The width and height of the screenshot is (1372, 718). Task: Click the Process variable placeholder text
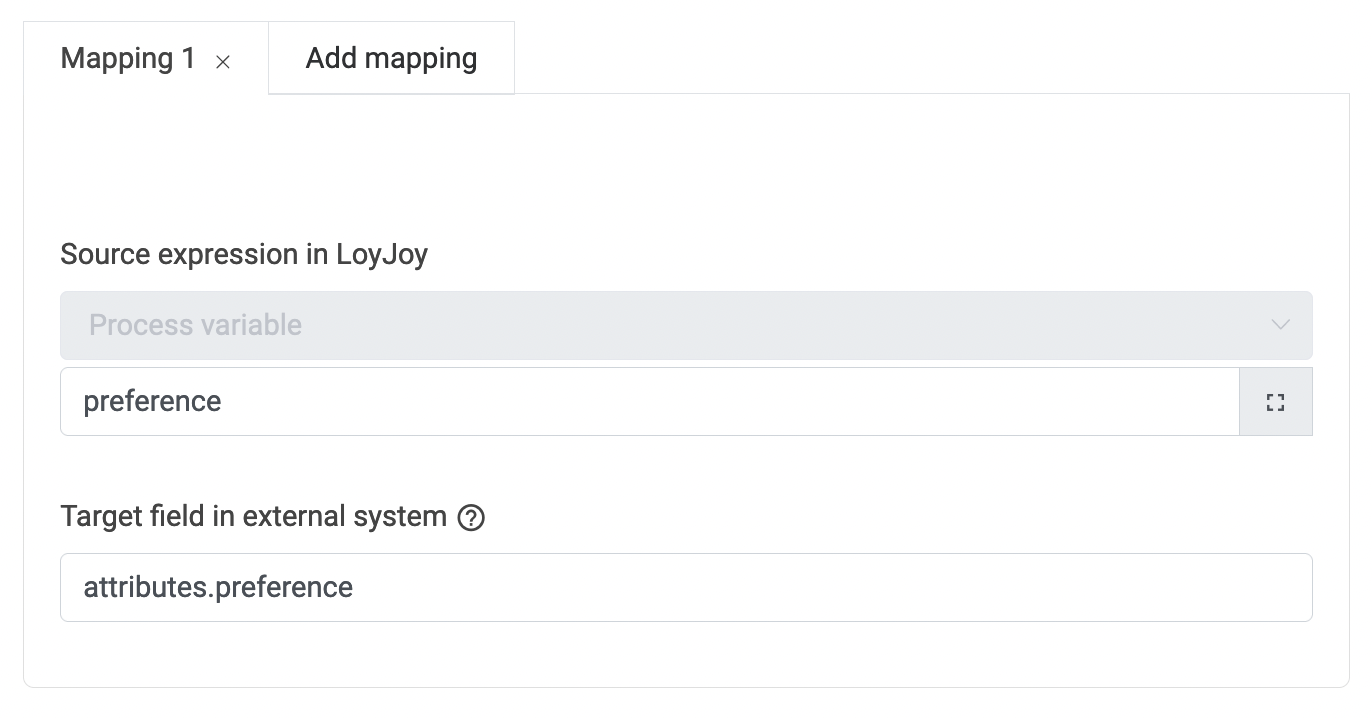coord(195,325)
